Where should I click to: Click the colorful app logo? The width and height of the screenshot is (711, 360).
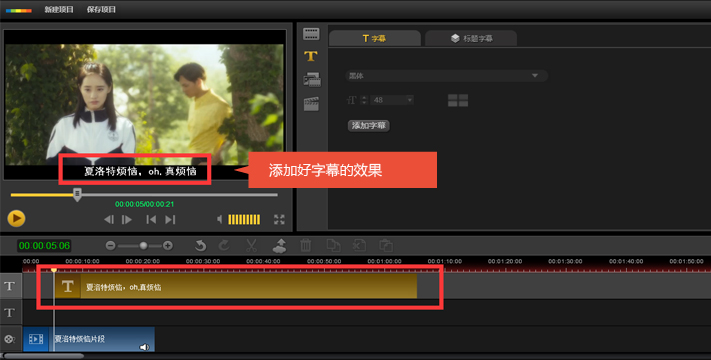point(19,10)
